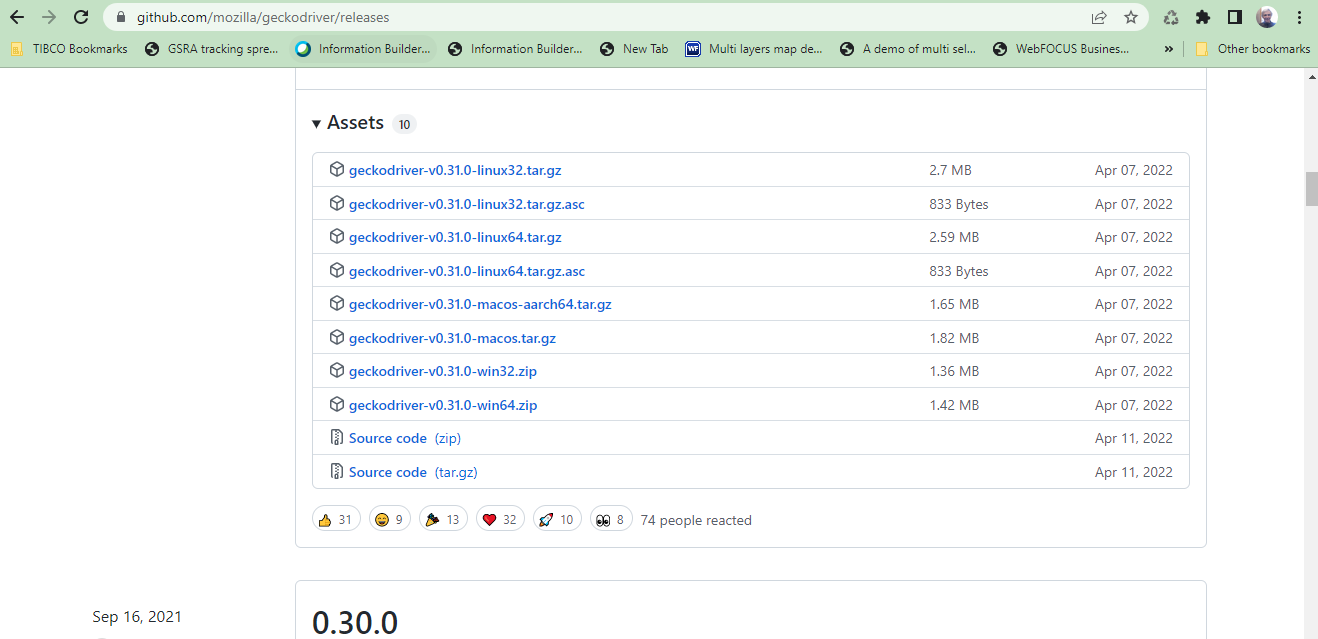This screenshot has height=639, width=1318.
Task: Click file-zip icon beside Source code (zip)
Action: [337, 438]
